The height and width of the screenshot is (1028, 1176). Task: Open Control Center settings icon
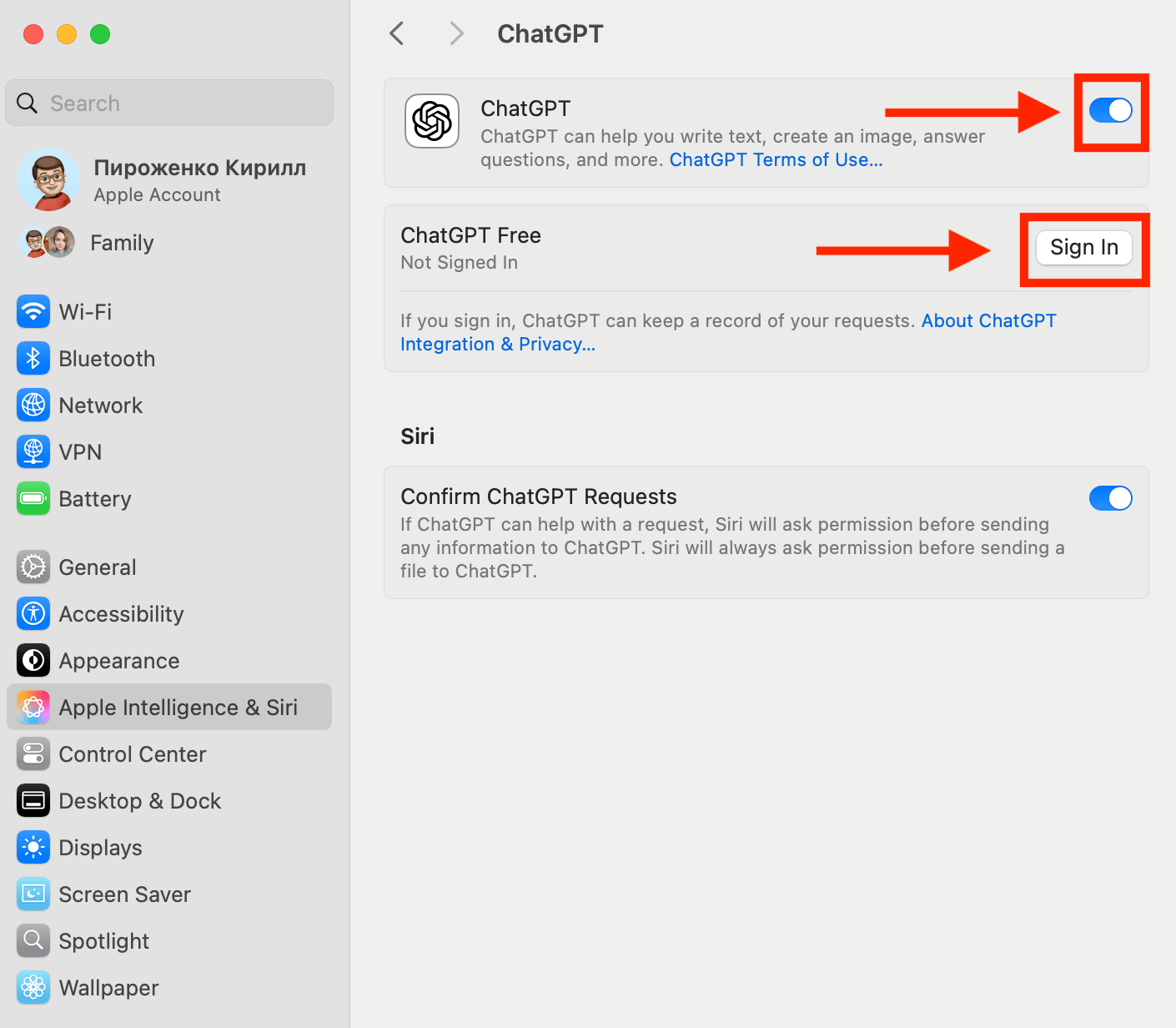click(33, 754)
